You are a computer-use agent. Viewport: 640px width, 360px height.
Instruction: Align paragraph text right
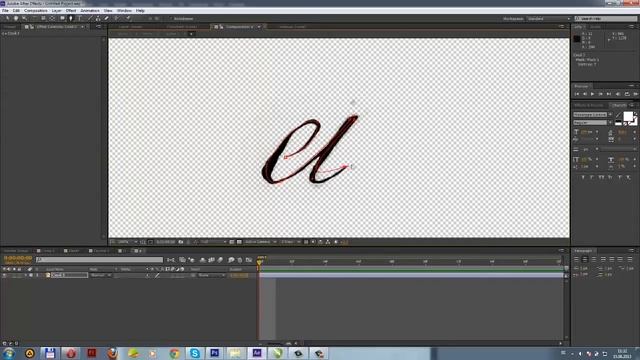pos(594,259)
